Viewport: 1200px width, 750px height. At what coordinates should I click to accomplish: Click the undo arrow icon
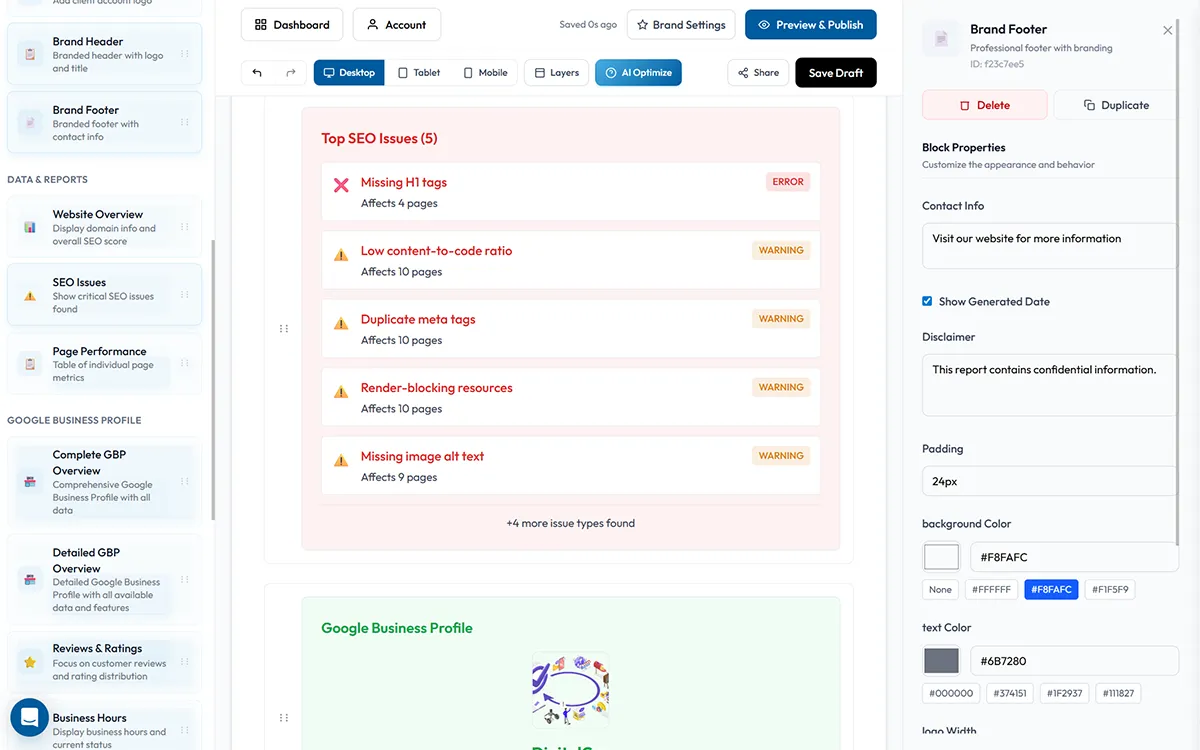257,73
